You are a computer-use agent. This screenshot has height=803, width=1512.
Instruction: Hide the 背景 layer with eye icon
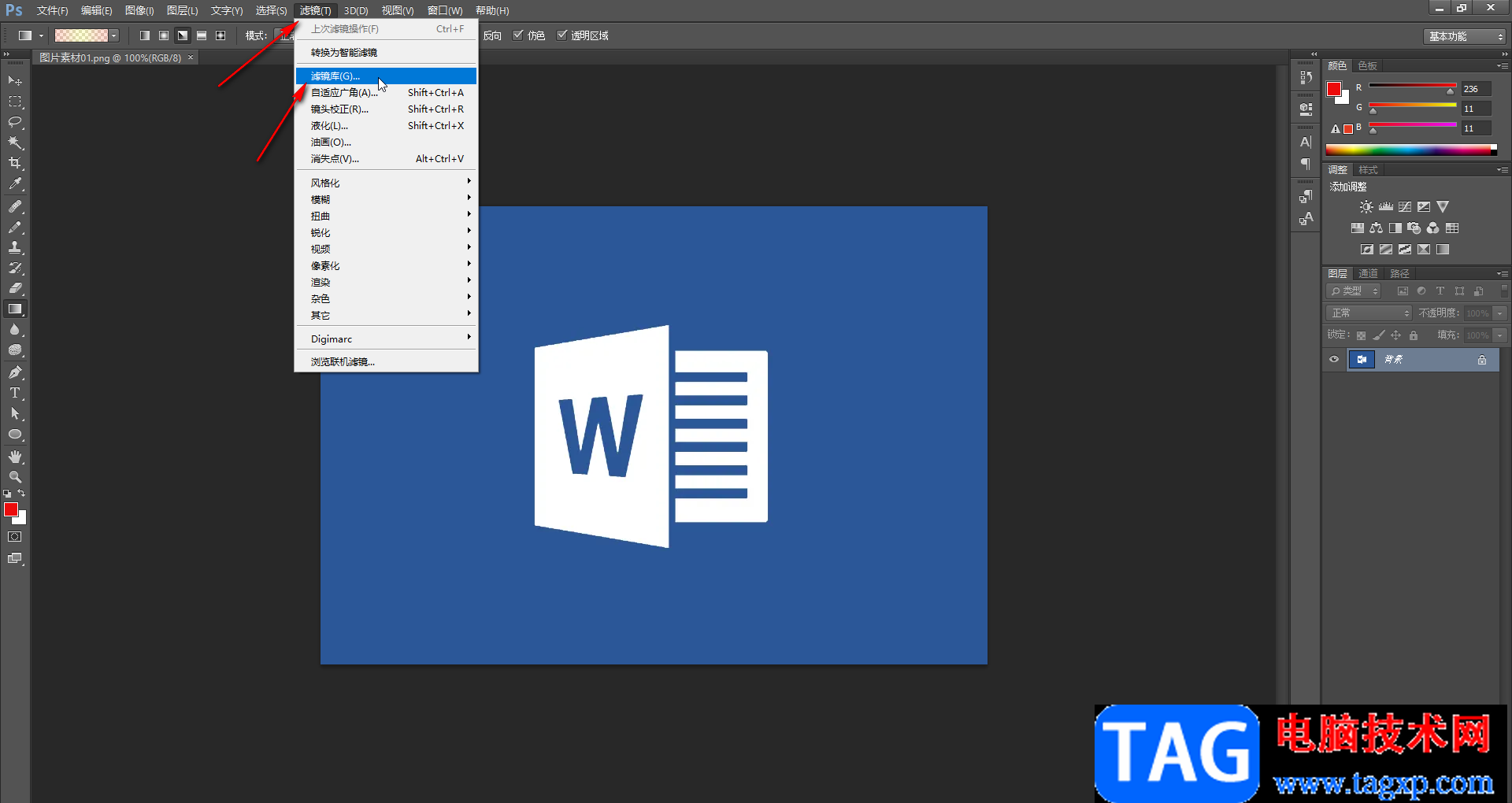tap(1334, 360)
